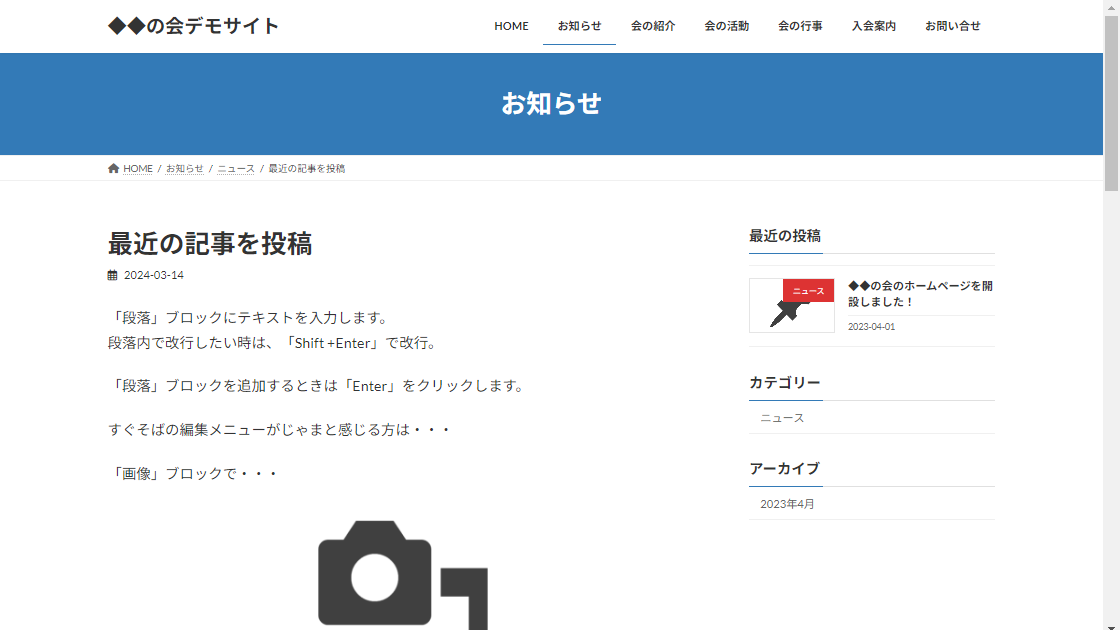Open the 2023年4月 archive link
1120x630 pixels.
click(x=787, y=504)
